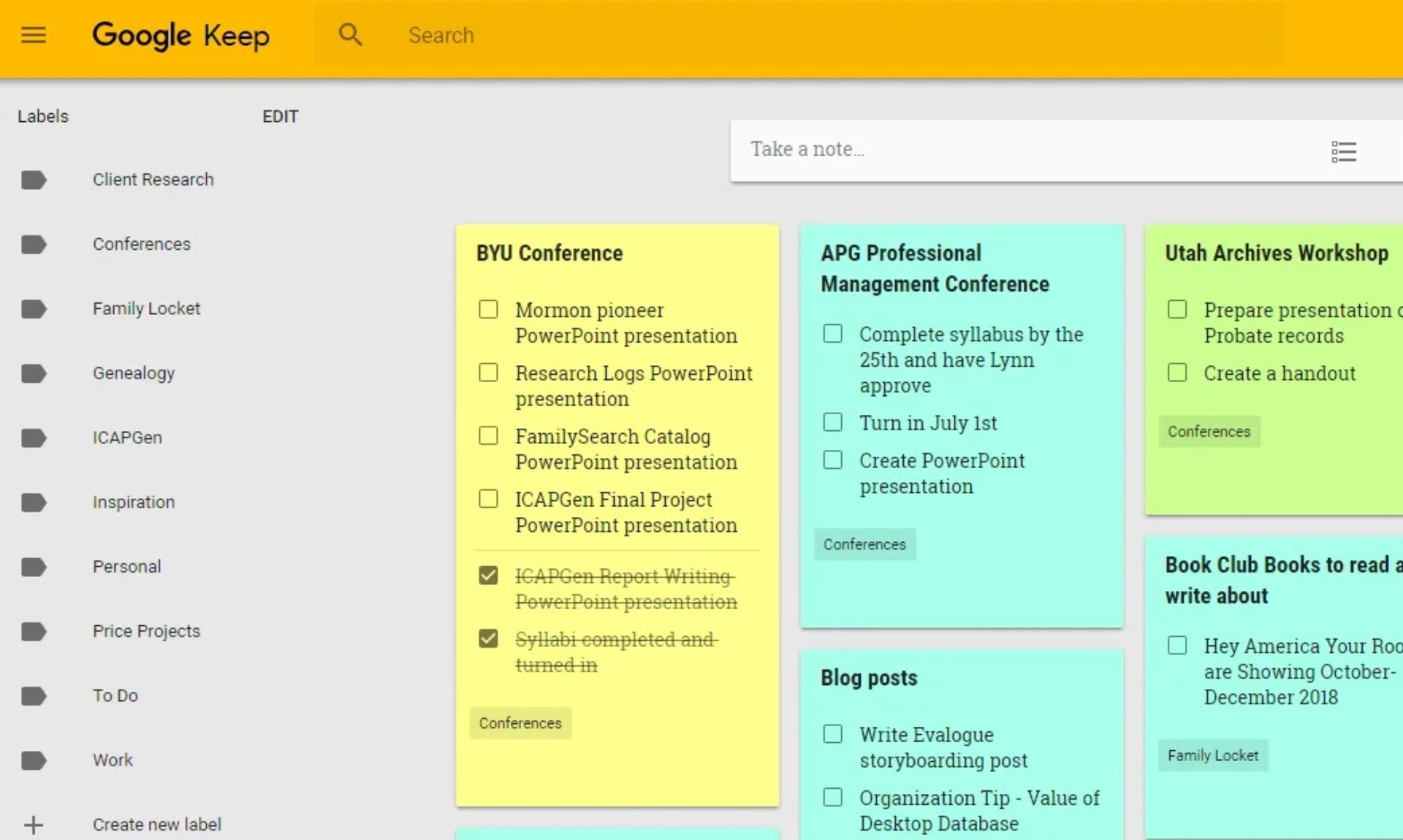Click the tag icon beside ICAPGen
The height and width of the screenshot is (840, 1403).
pos(34,438)
